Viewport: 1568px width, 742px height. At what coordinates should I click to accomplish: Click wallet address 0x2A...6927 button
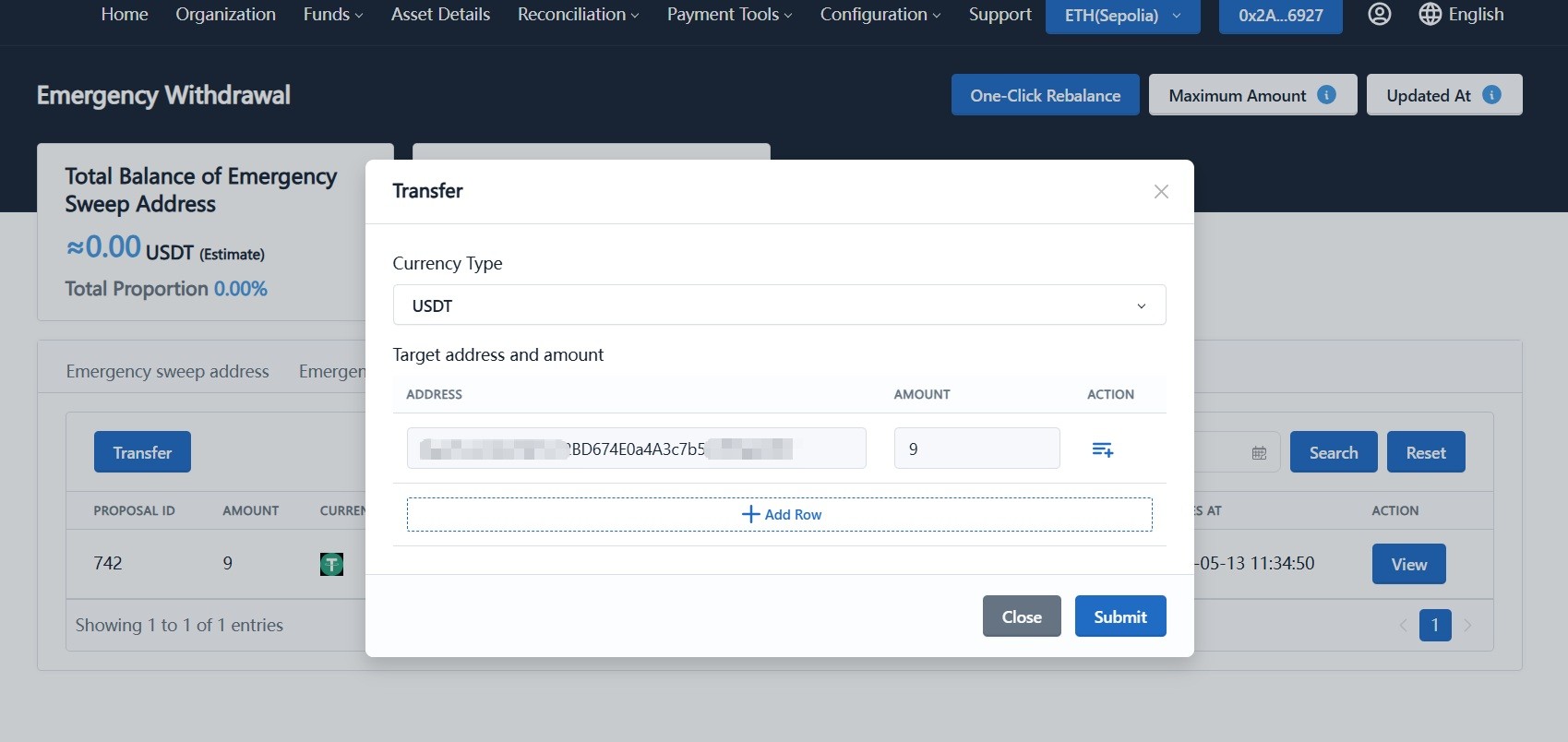coord(1280,16)
